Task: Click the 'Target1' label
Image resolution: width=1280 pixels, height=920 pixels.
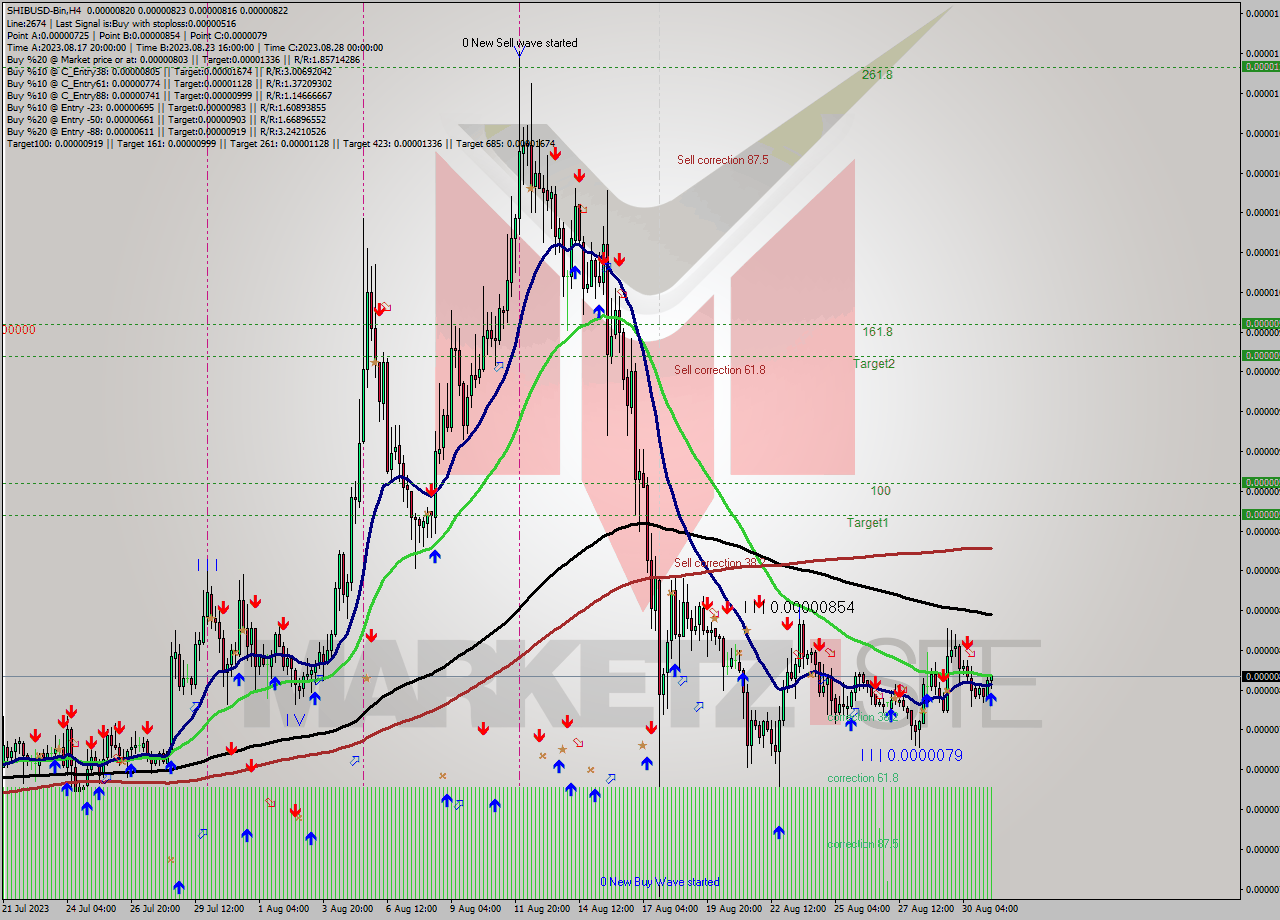Action: (867, 523)
